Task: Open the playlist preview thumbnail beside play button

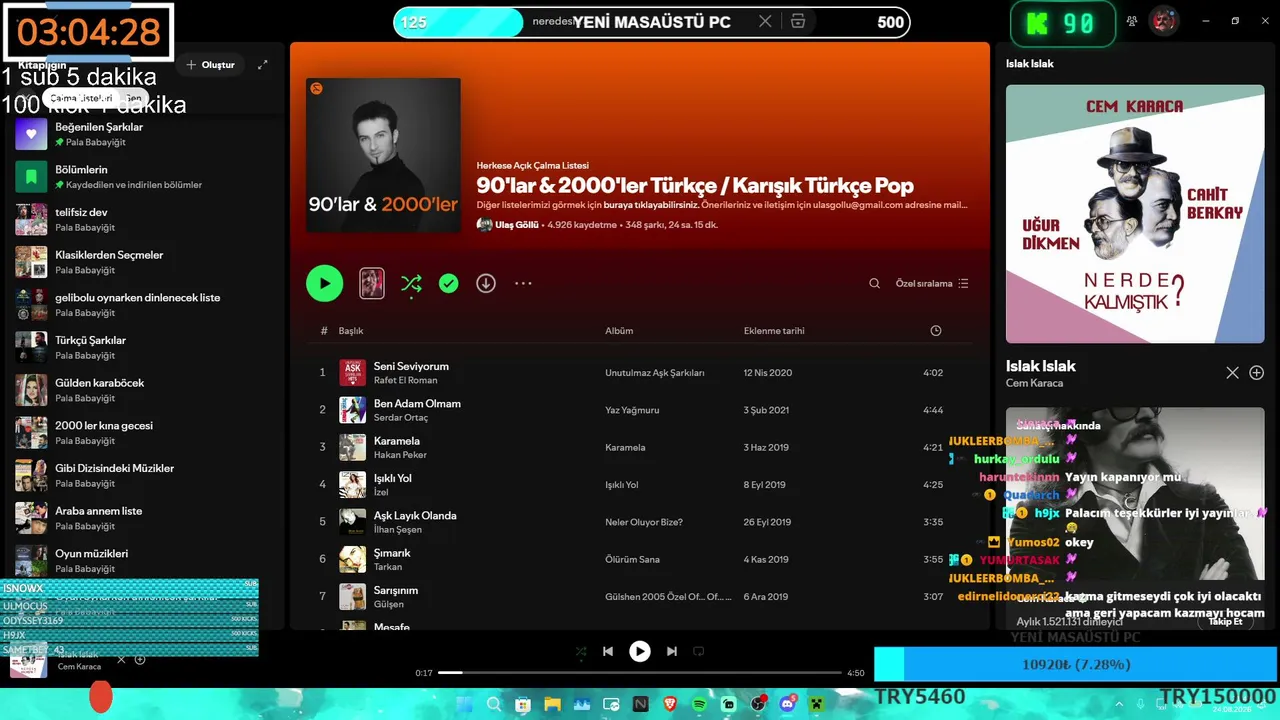Action: [x=372, y=283]
